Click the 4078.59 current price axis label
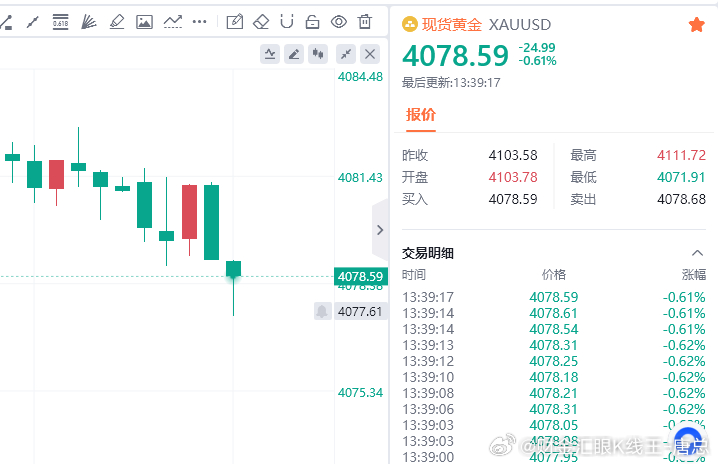 [x=361, y=277]
